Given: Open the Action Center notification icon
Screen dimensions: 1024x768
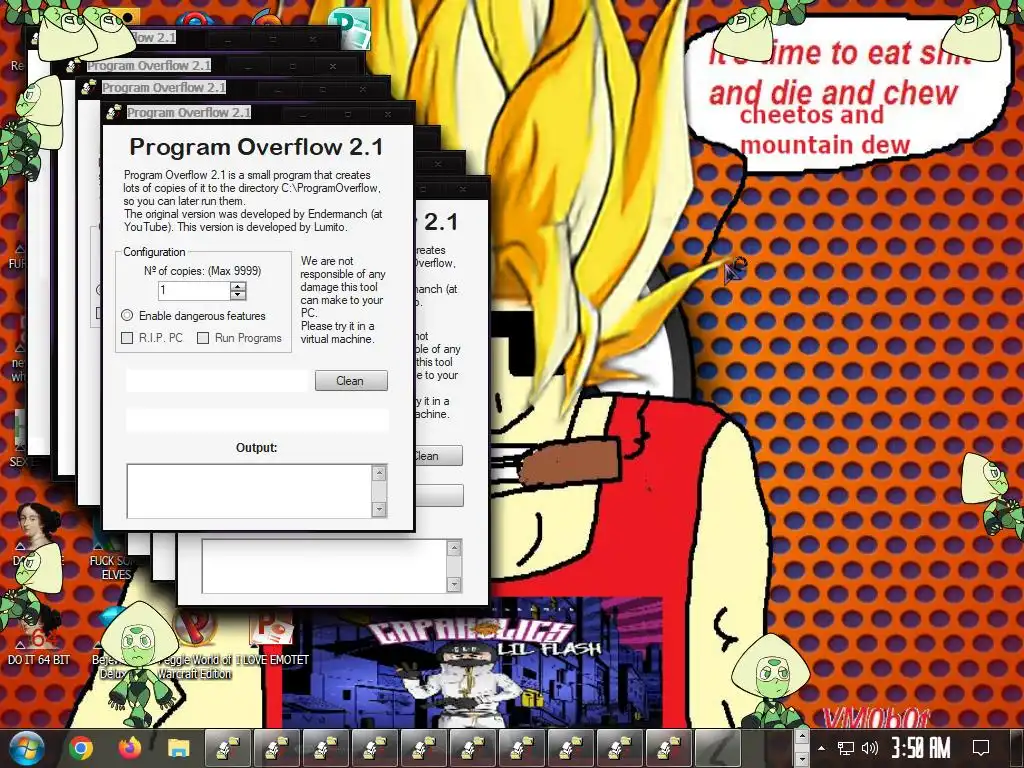Looking at the screenshot, I should 980,748.
